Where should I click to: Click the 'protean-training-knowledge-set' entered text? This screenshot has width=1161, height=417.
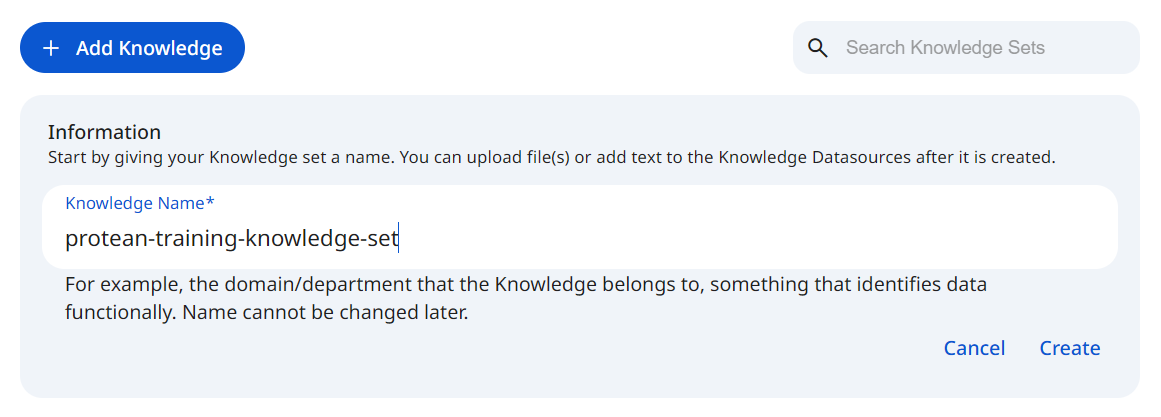tap(231, 238)
